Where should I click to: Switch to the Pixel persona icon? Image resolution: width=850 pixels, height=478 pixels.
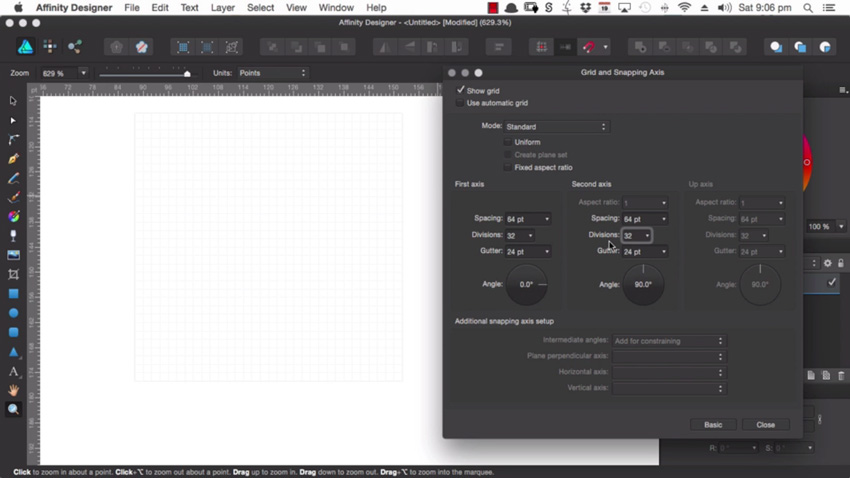coord(50,47)
